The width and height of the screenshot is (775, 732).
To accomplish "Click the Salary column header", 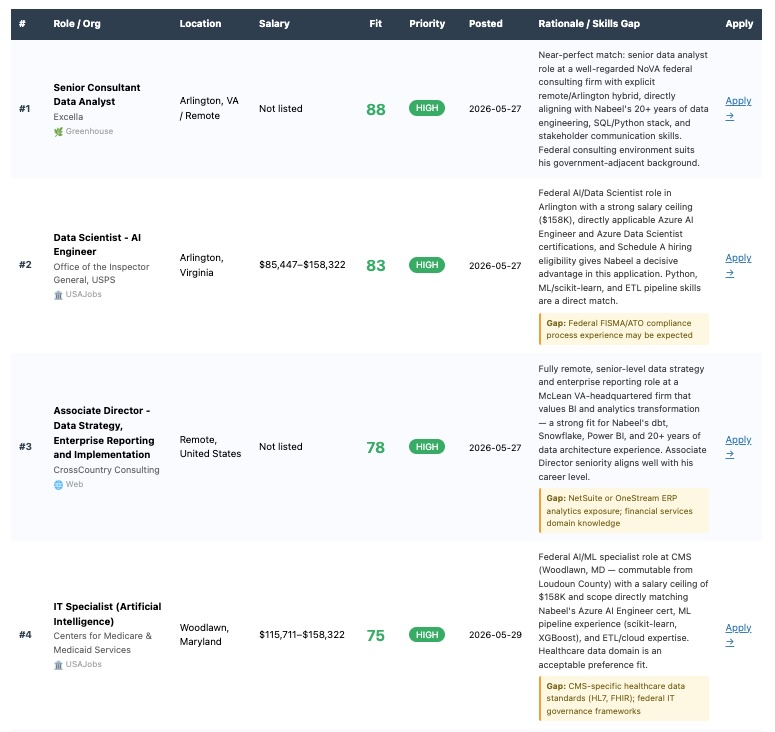I will pyautogui.click(x=274, y=24).
